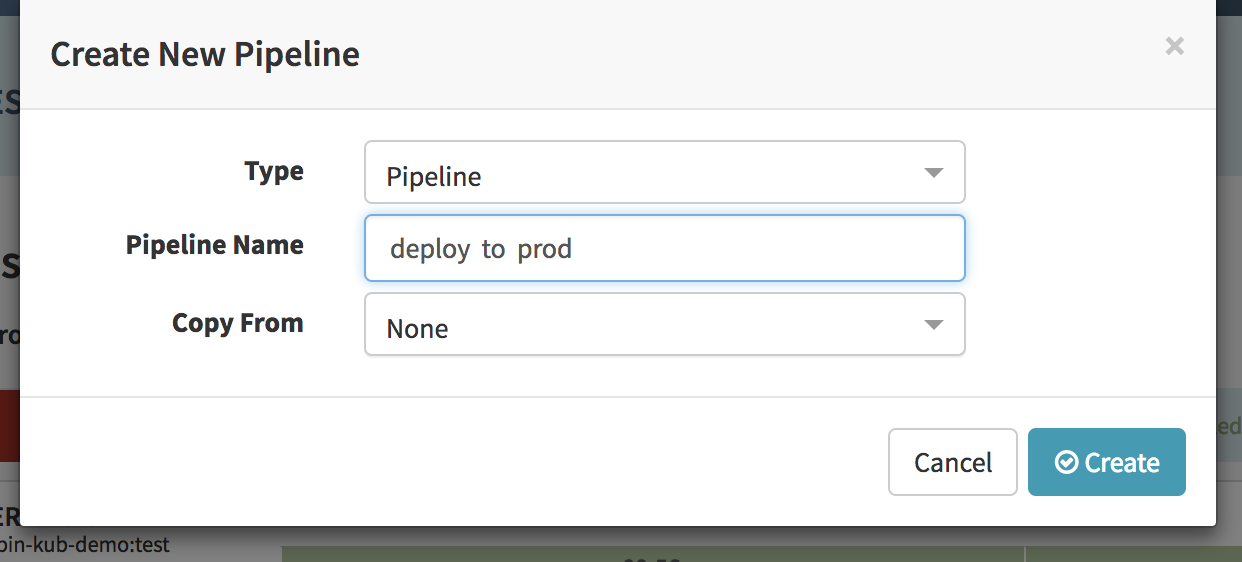
Task: Focus the Pipeline Name input field
Action: 665,248
